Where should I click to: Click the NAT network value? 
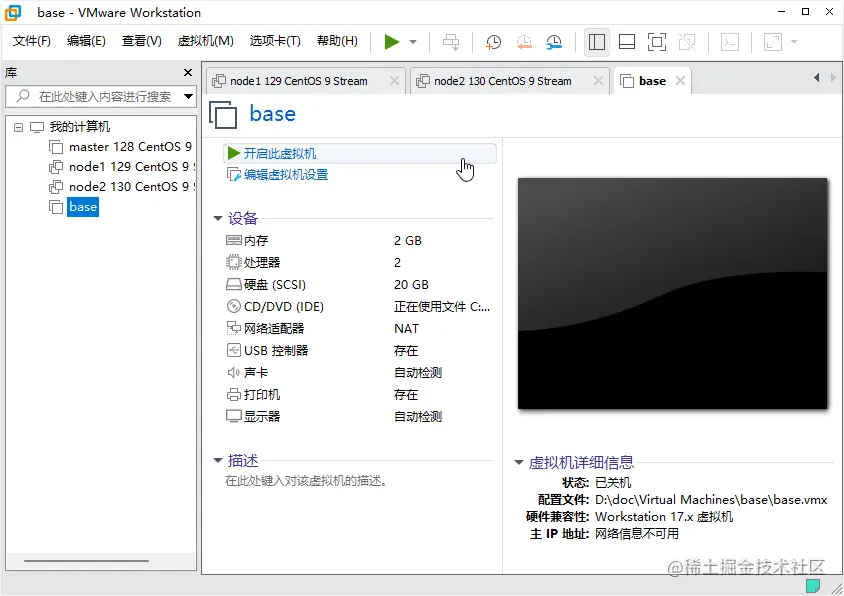(x=406, y=329)
